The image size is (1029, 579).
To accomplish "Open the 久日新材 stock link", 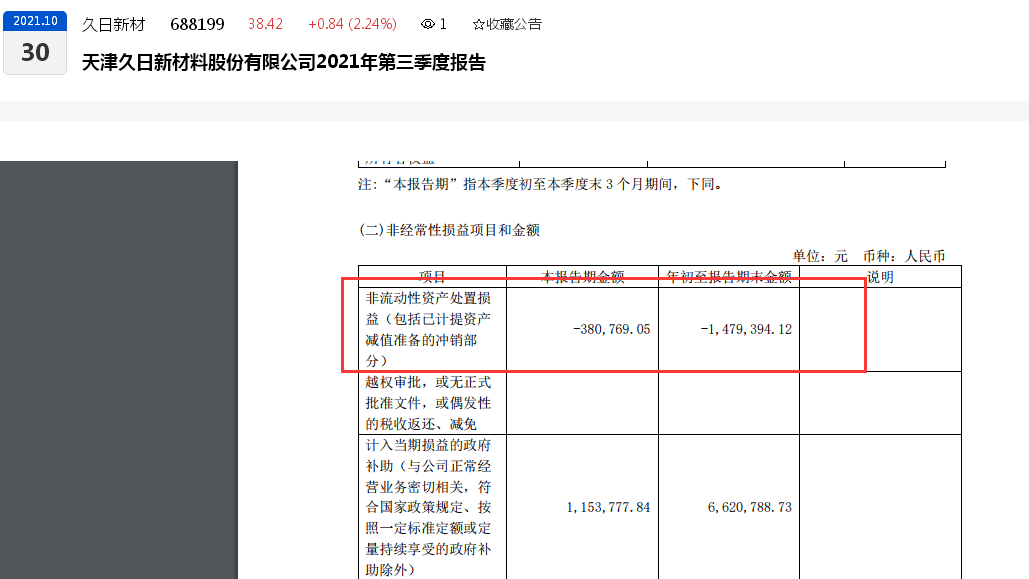I will point(113,24).
